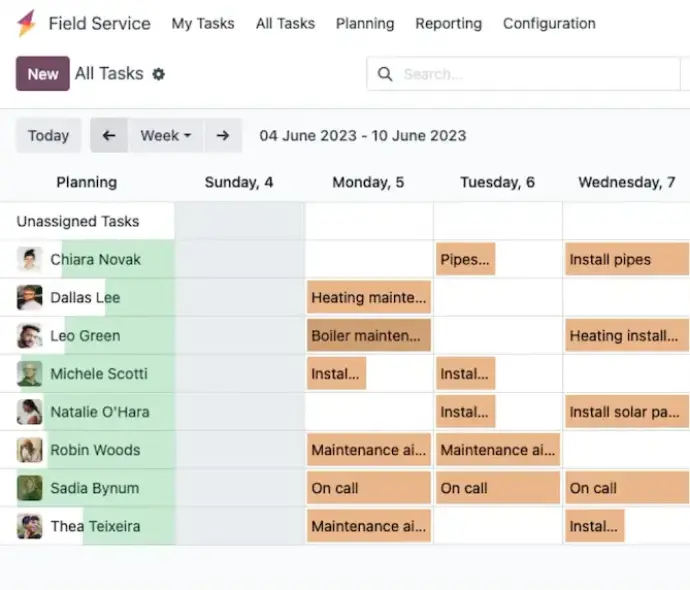Advance to next week with right arrow

tap(223, 136)
